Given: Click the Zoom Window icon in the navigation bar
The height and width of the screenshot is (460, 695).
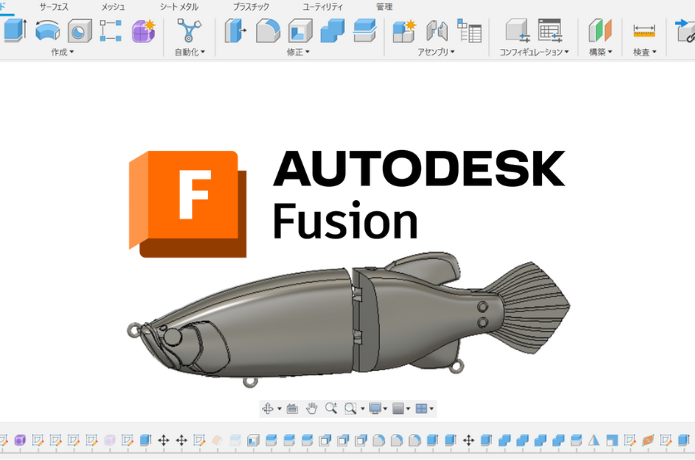Looking at the screenshot, I should click(350, 409).
